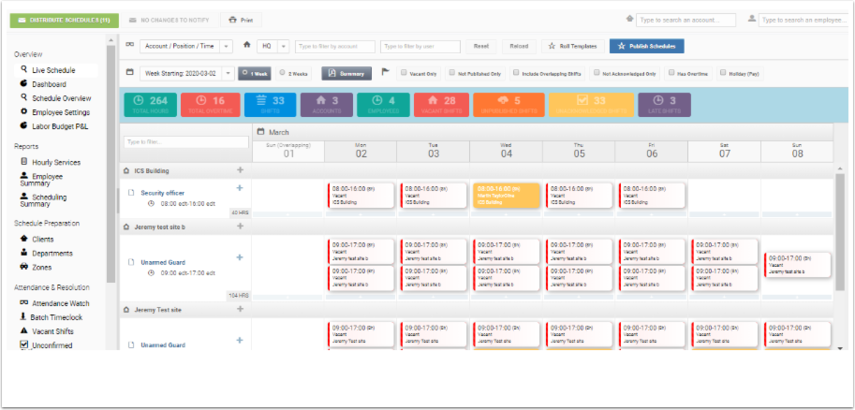The image size is (855, 410).
Task: Click the Zones binoculars icon
Action: pyautogui.click(x=24, y=267)
